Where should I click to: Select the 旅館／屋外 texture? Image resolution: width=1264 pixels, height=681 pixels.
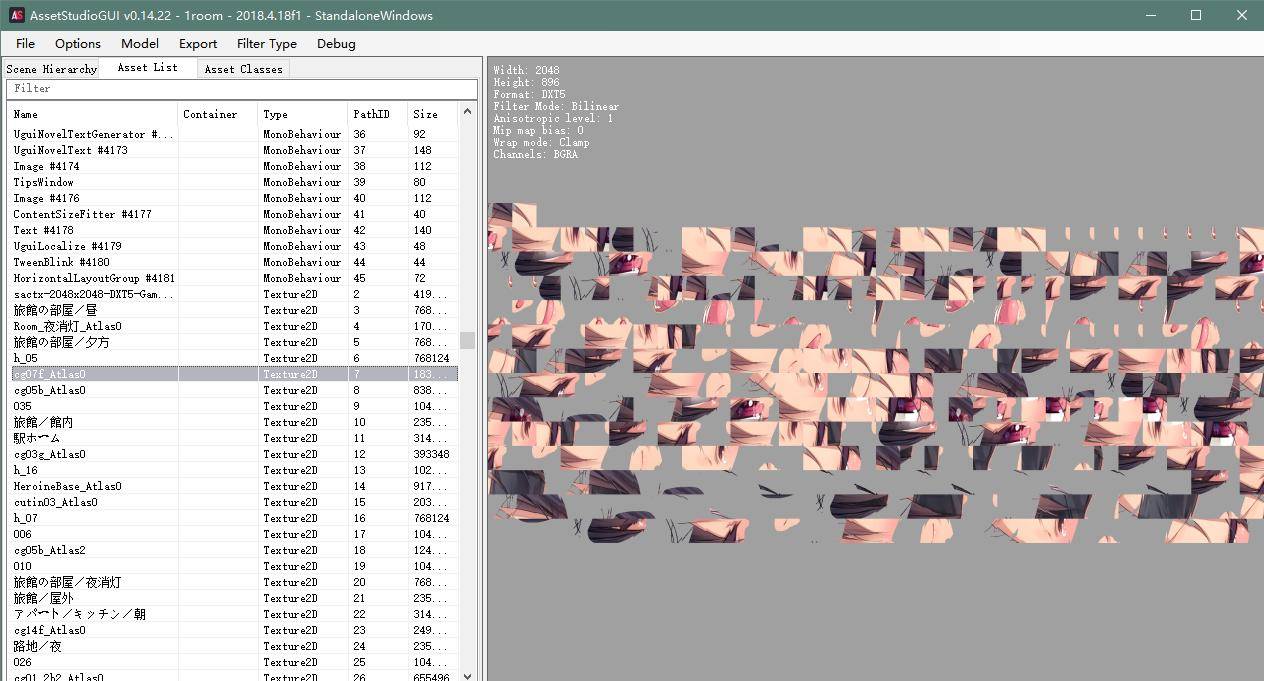[233, 598]
